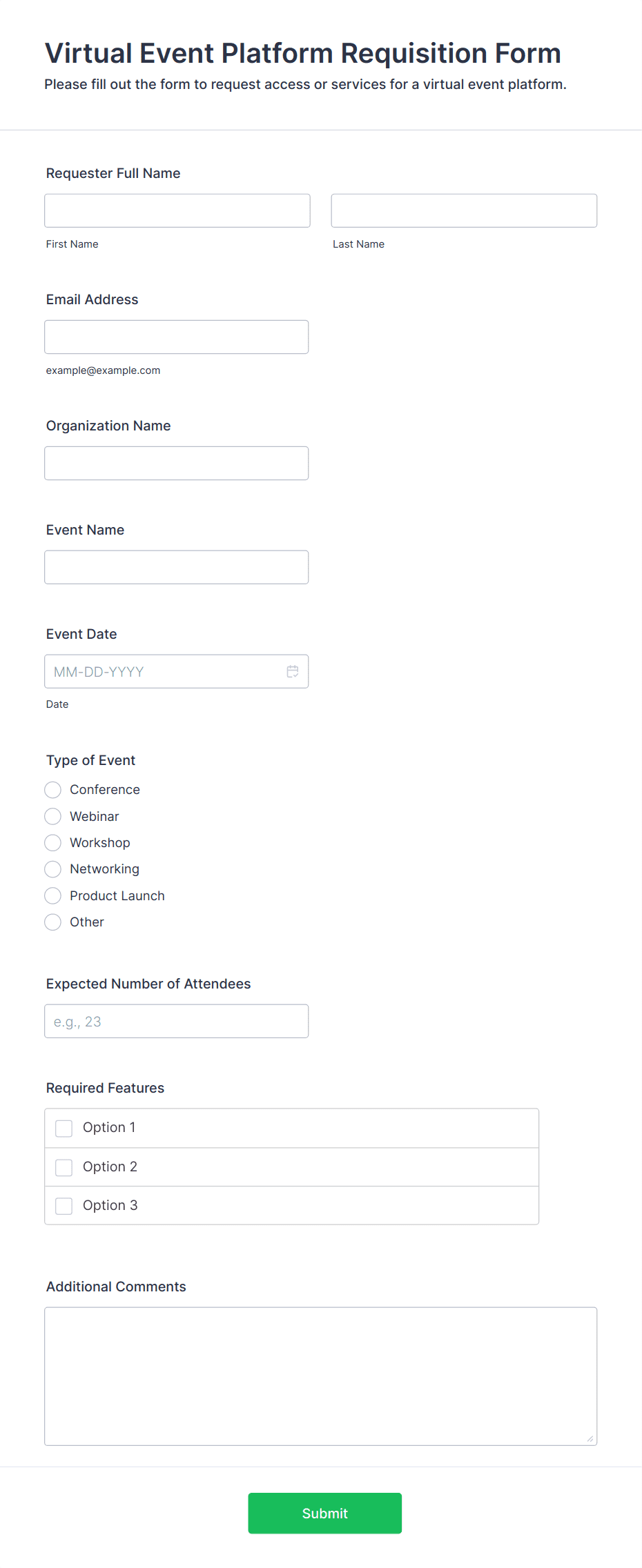Select the Conference radio button
This screenshot has height=1568, width=642.
[53, 790]
